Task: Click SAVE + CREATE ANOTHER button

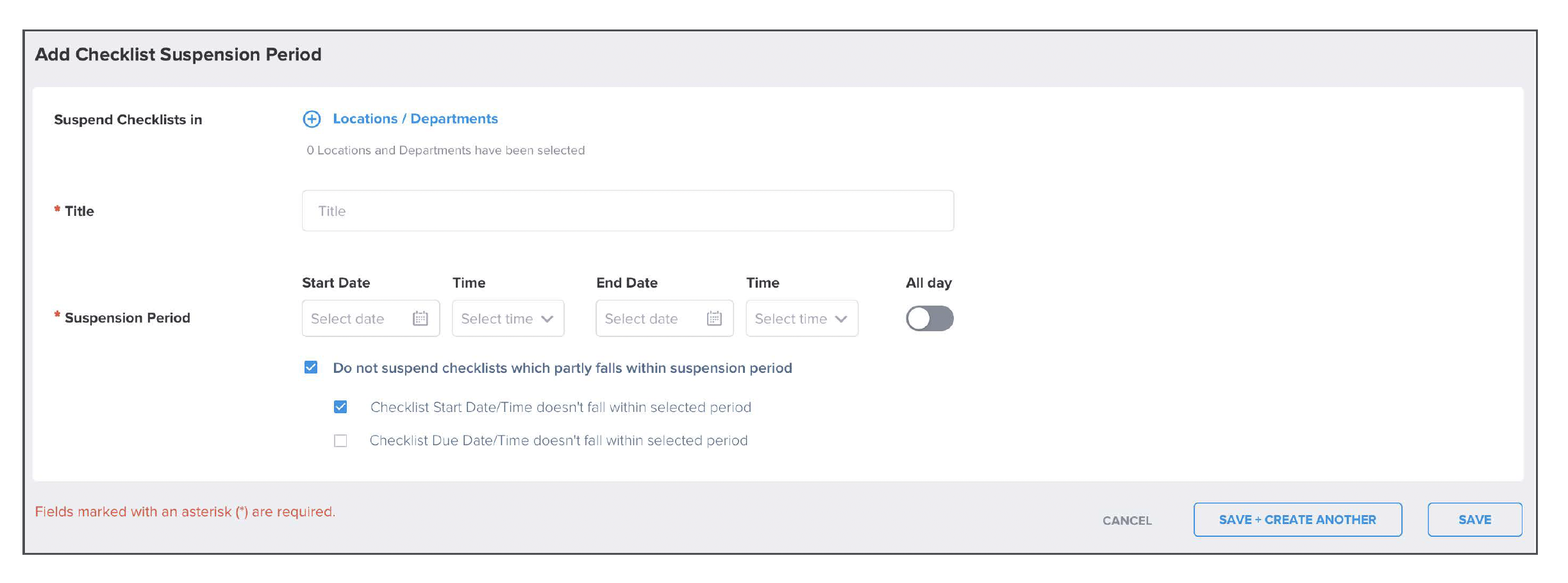Action: pyautogui.click(x=1297, y=520)
